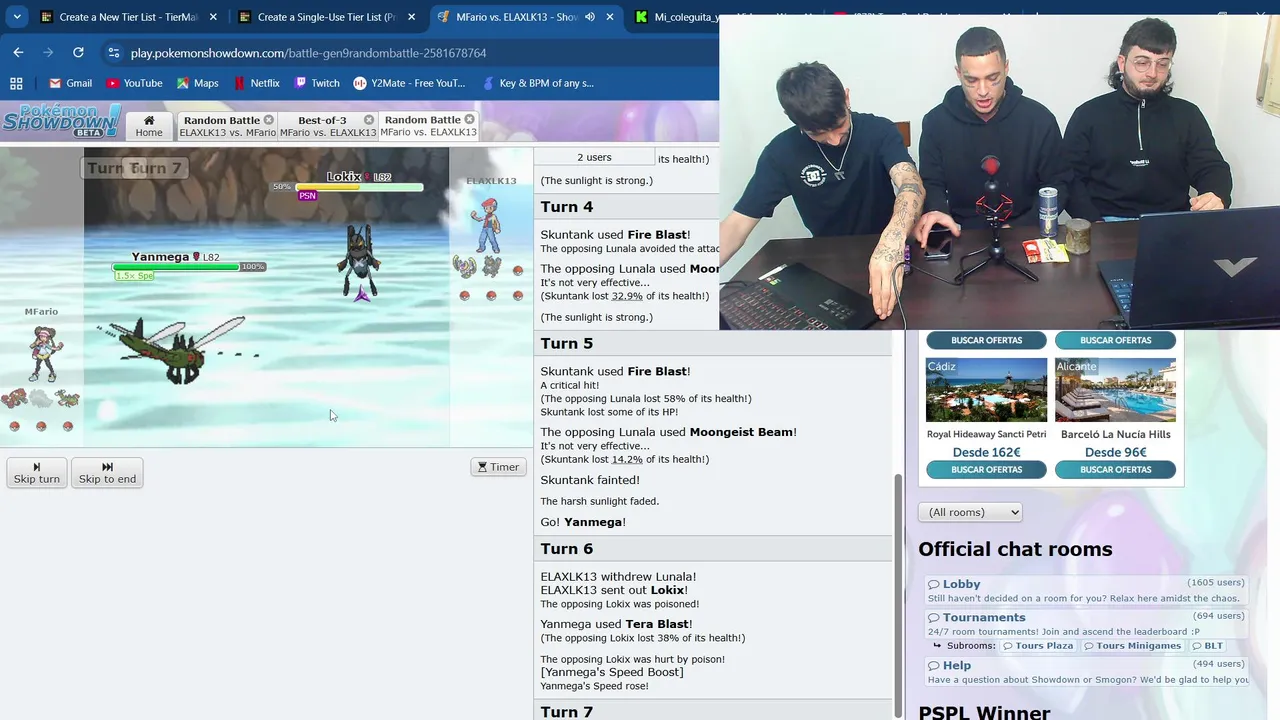
Task: Click Lokix HP bar at 50%
Action: coord(359,187)
